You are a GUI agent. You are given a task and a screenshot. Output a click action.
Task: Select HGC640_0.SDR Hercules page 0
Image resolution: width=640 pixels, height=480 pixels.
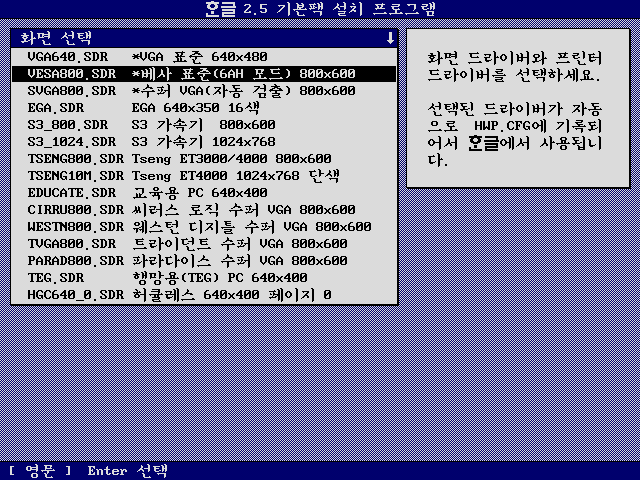coord(204,295)
